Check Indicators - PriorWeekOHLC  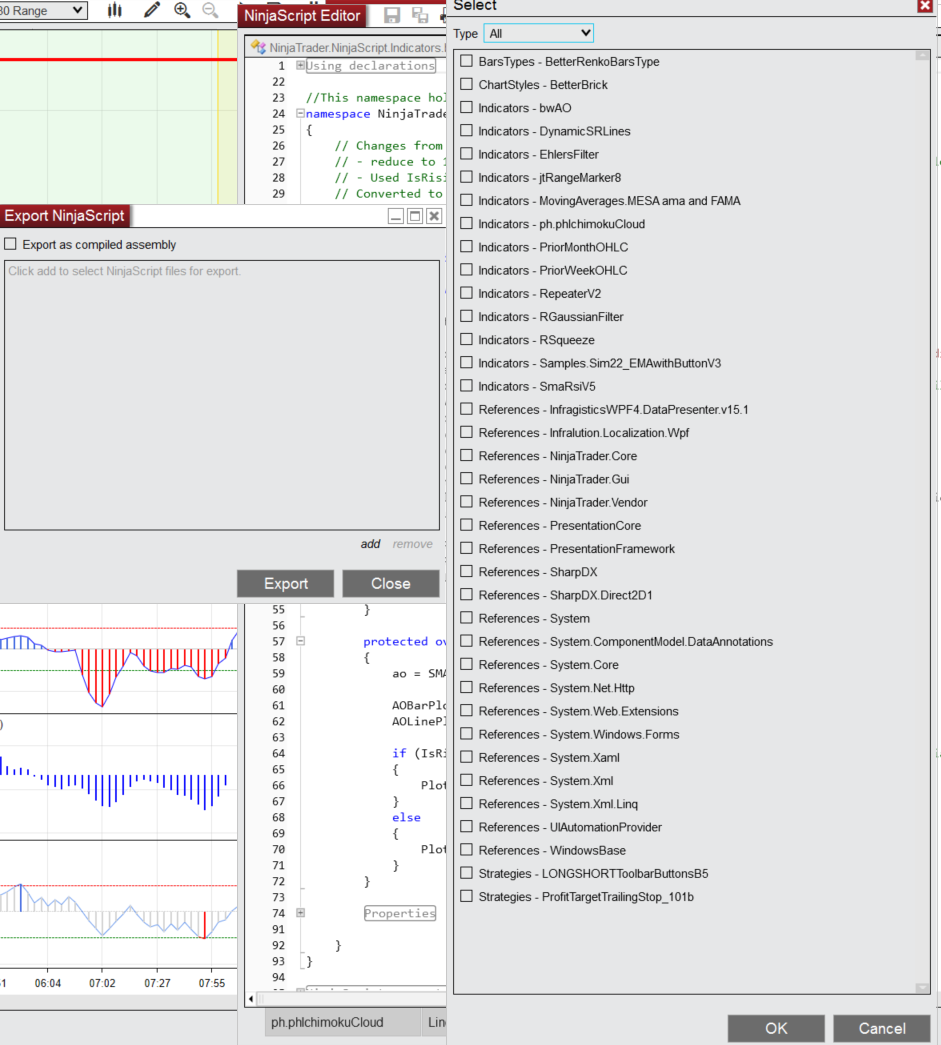pos(467,270)
